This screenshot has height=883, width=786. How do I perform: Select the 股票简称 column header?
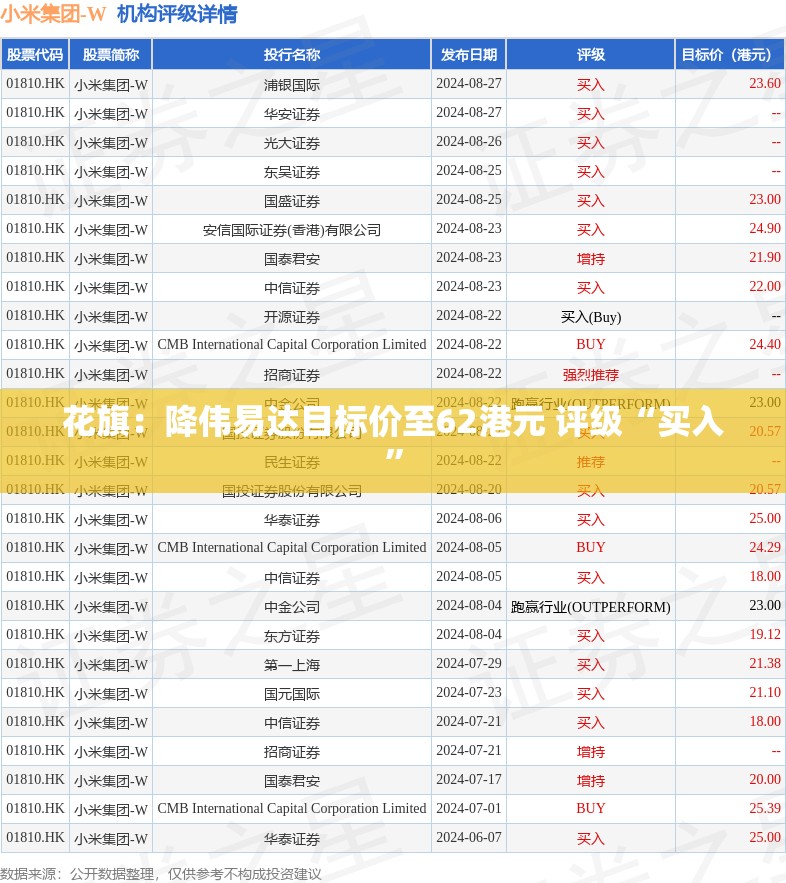111,55
